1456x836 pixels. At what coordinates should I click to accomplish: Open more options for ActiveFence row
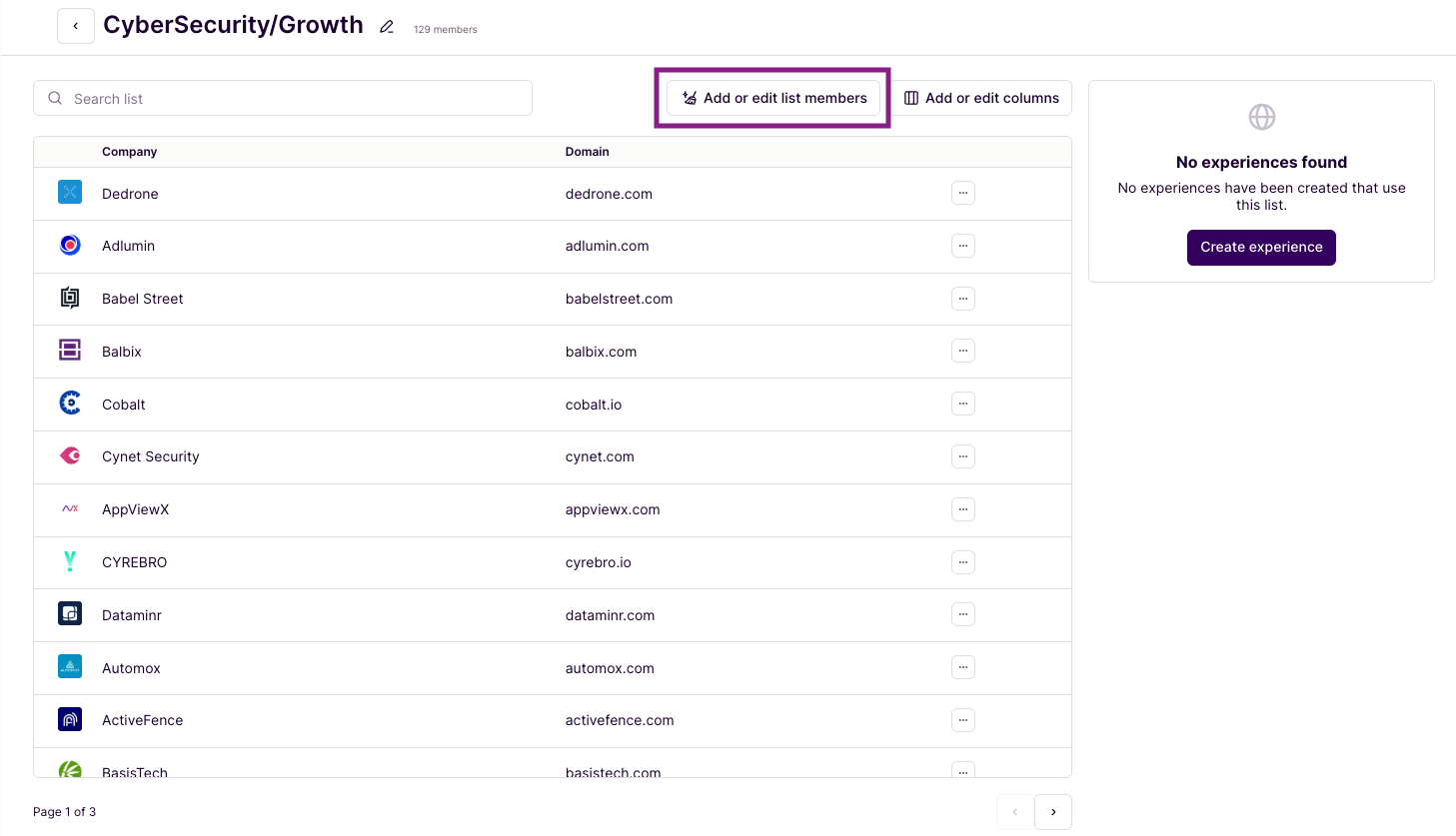[963, 720]
